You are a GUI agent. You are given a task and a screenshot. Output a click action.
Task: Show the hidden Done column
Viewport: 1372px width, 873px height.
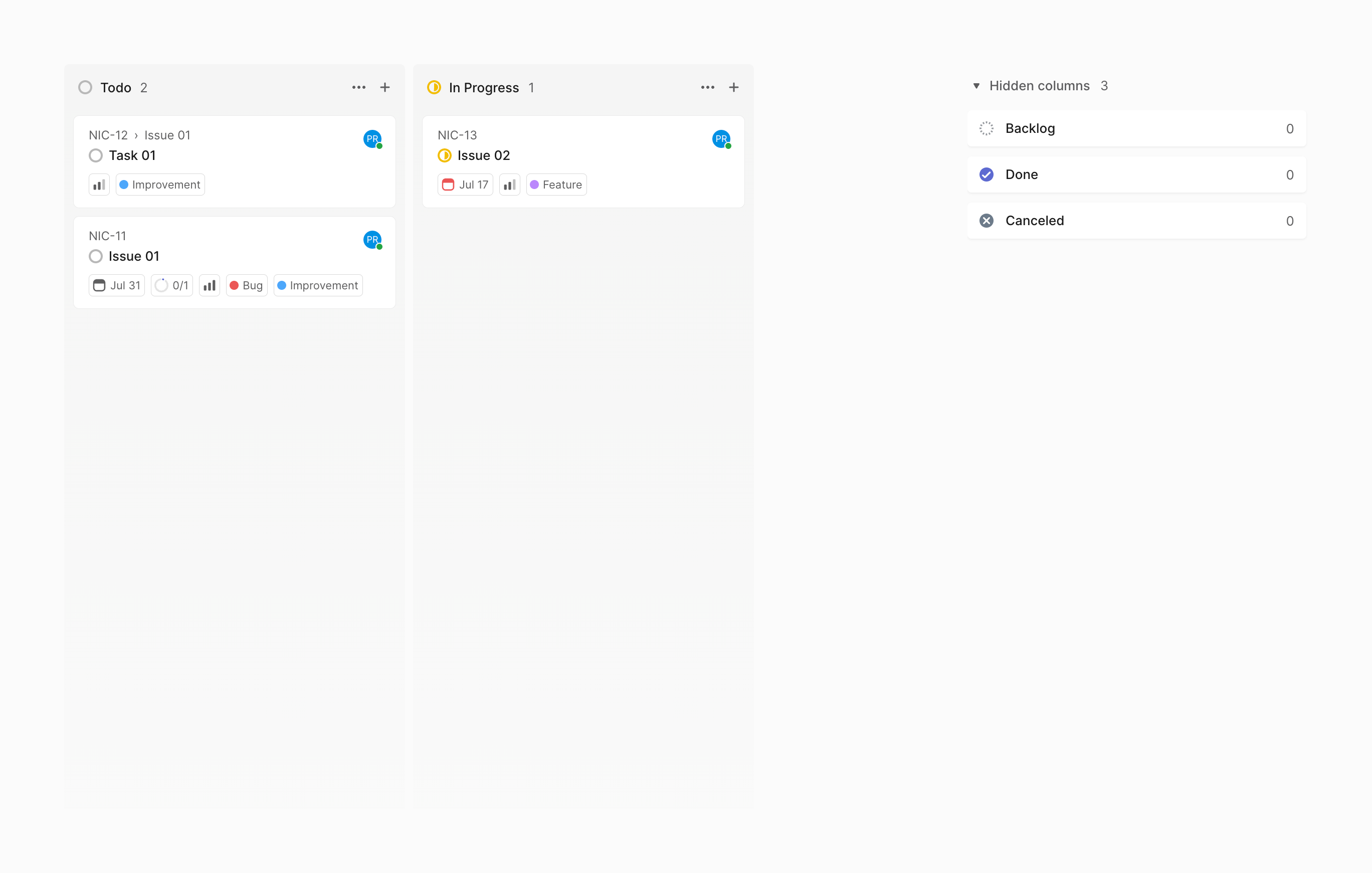pyautogui.click(x=1136, y=175)
